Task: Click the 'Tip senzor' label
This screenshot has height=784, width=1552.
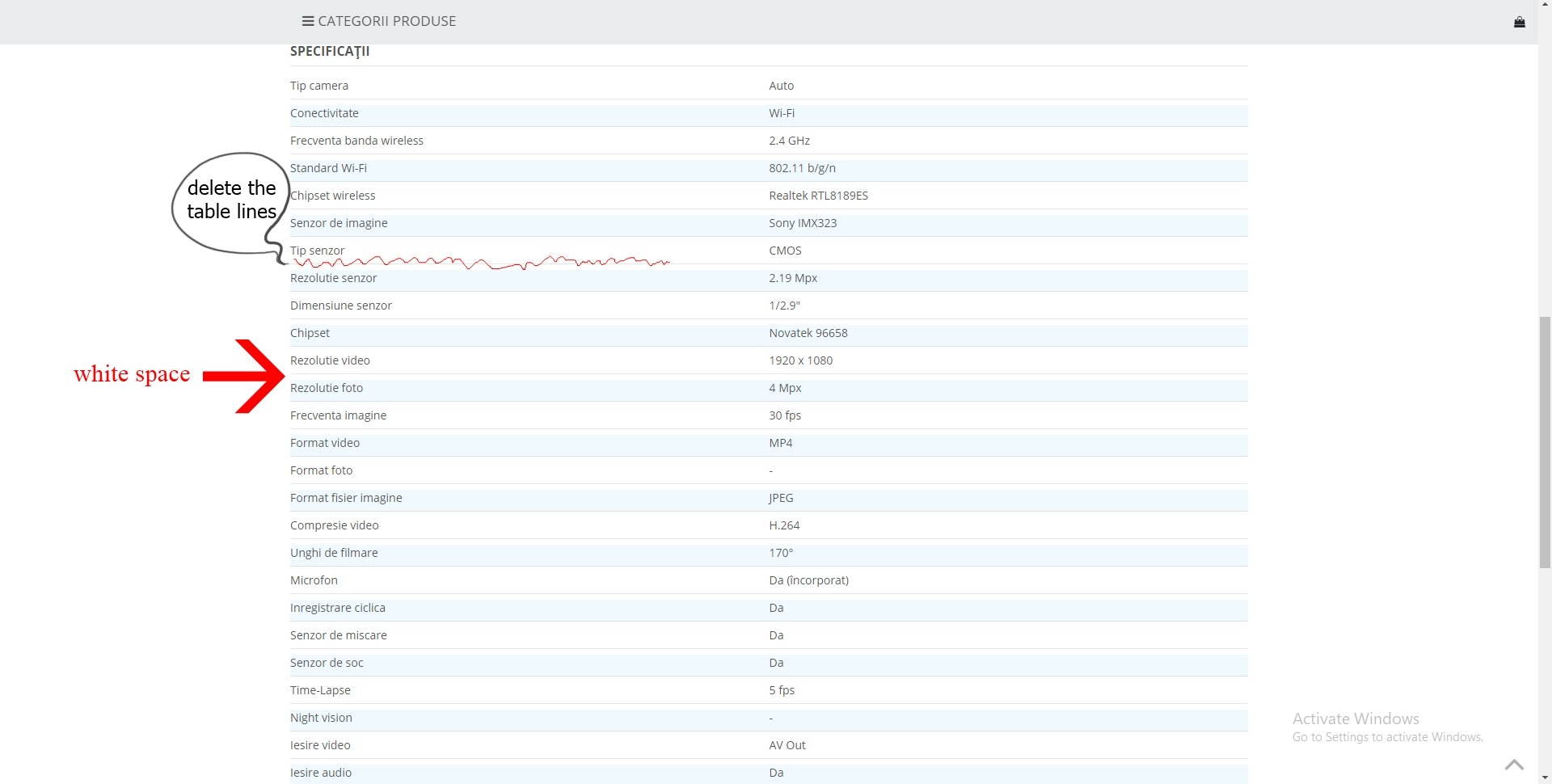Action: coord(317,251)
